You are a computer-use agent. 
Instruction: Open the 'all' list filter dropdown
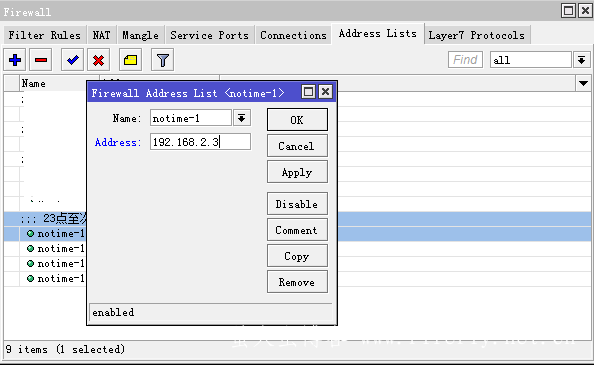click(x=581, y=60)
